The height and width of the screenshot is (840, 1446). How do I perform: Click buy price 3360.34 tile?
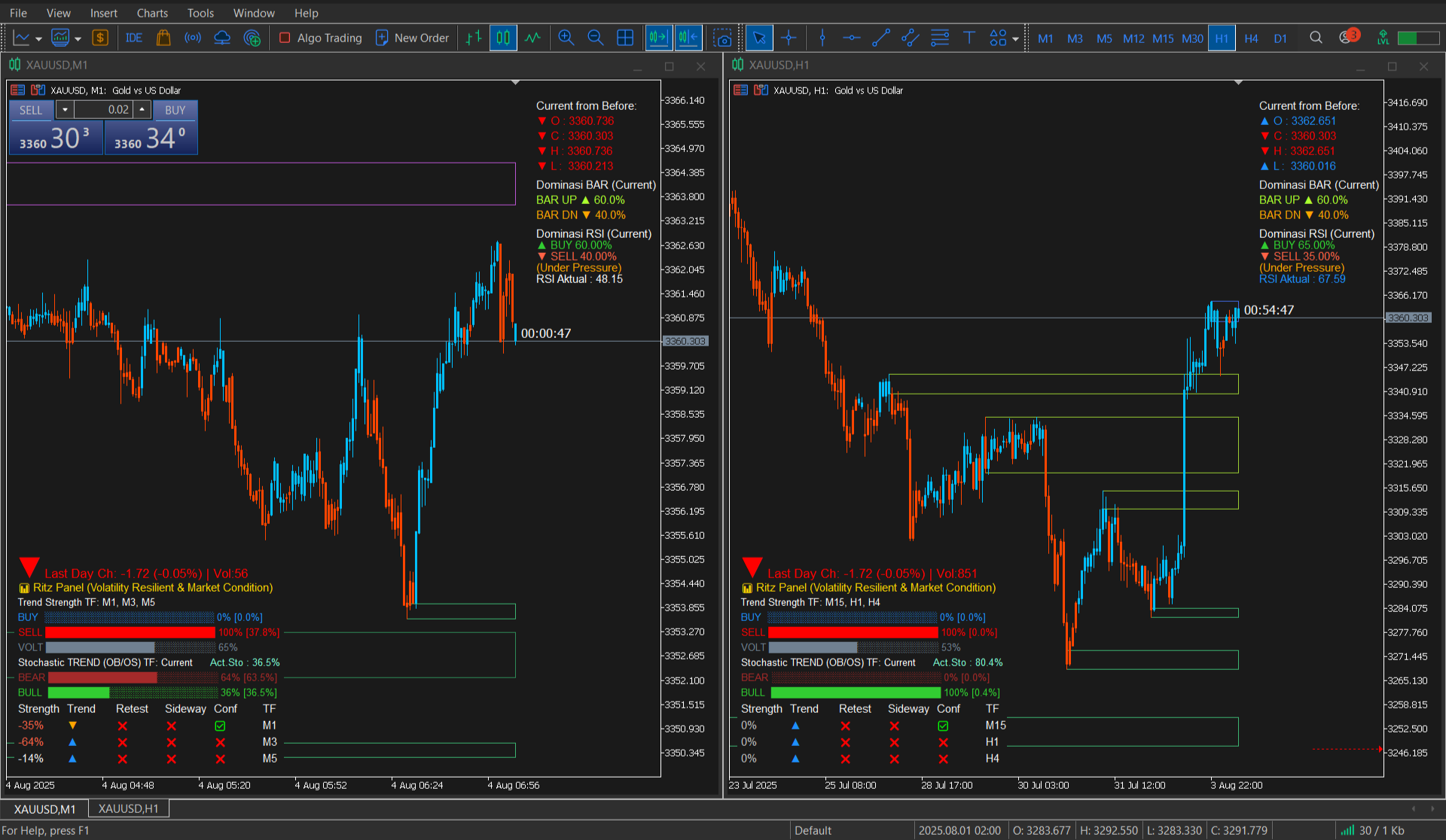[151, 138]
